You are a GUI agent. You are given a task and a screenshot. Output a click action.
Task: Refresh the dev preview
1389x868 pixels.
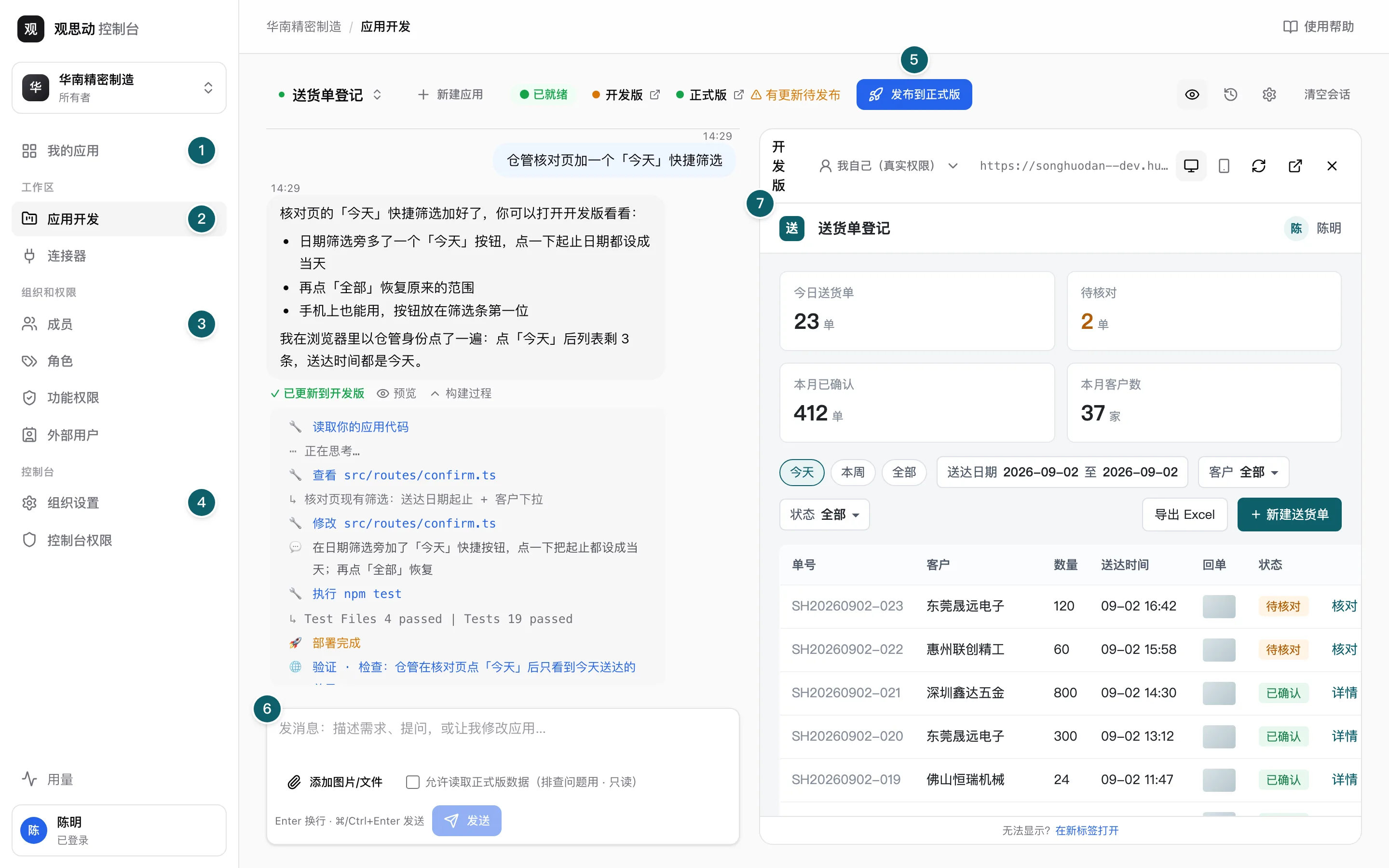pos(1258,166)
